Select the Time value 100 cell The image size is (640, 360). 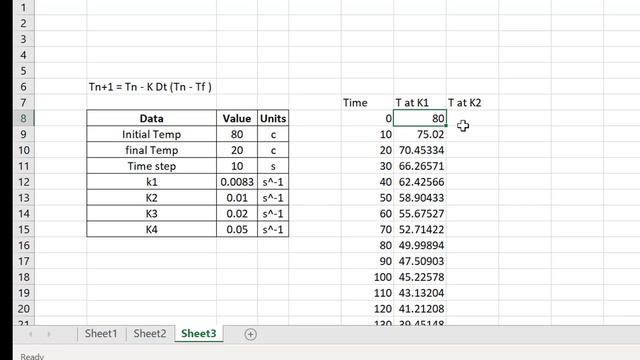367,277
